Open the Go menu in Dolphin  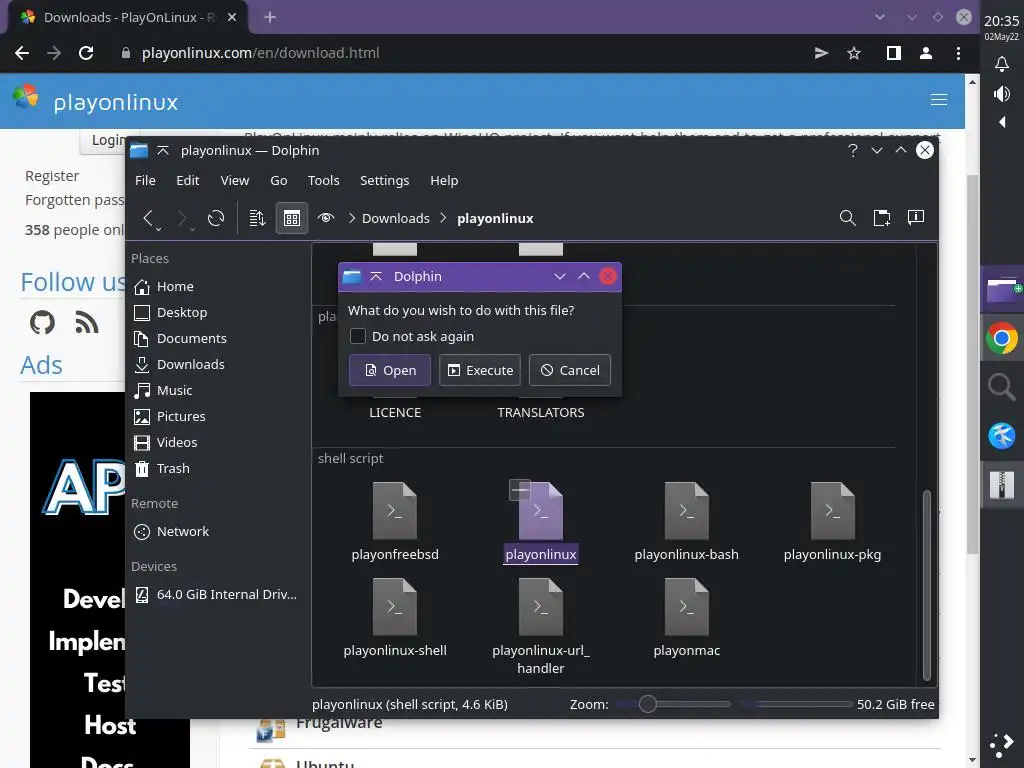pos(278,180)
